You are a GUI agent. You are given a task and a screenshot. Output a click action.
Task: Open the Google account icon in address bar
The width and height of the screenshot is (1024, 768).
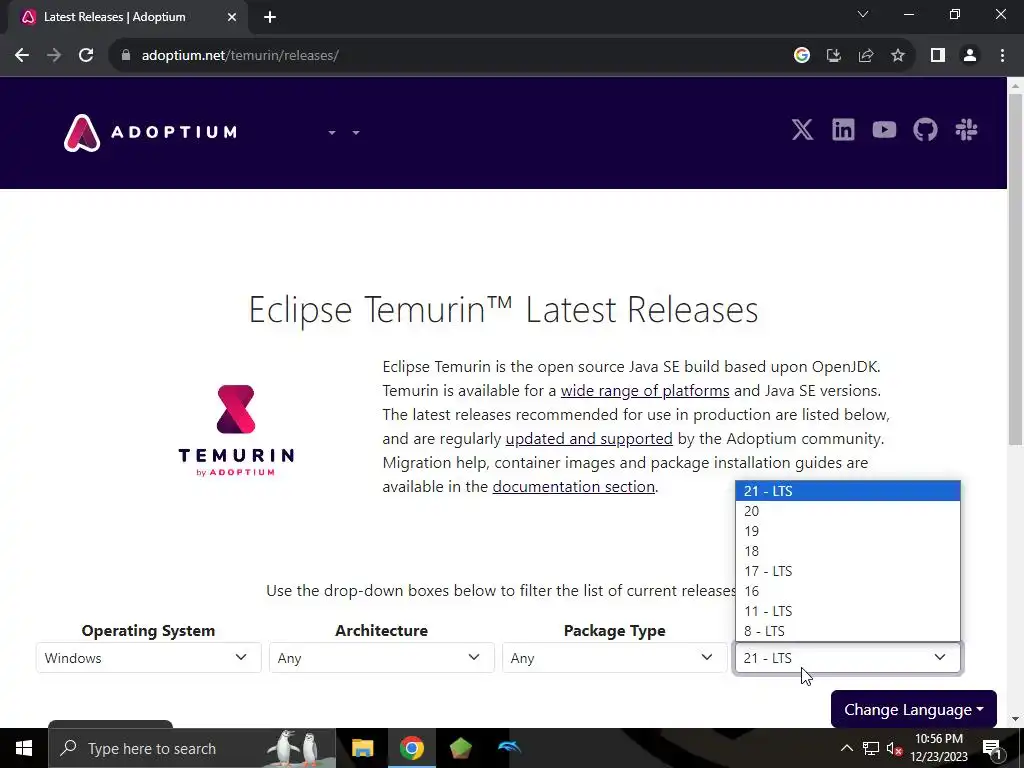tap(802, 56)
